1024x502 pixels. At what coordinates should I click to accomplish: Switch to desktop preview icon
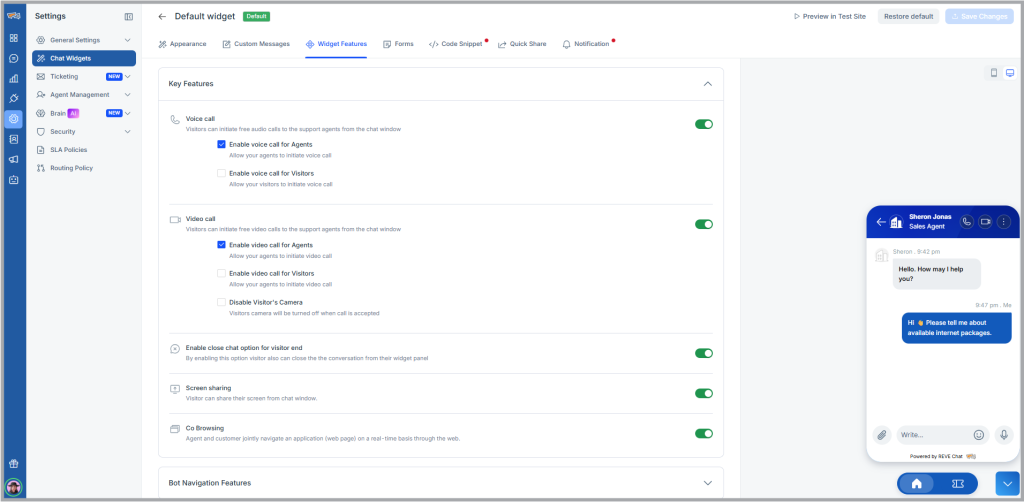point(1009,73)
